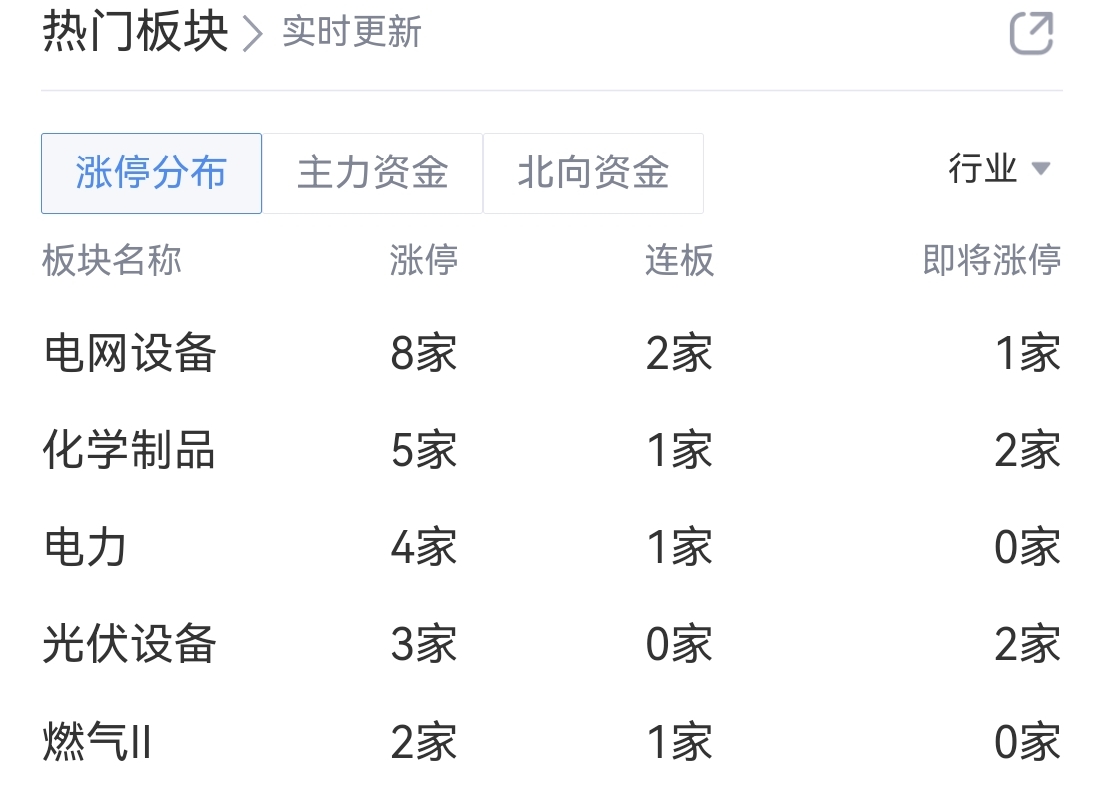Sort by the 涨停 column header
Screen dimensions: 1104x786
[424, 260]
